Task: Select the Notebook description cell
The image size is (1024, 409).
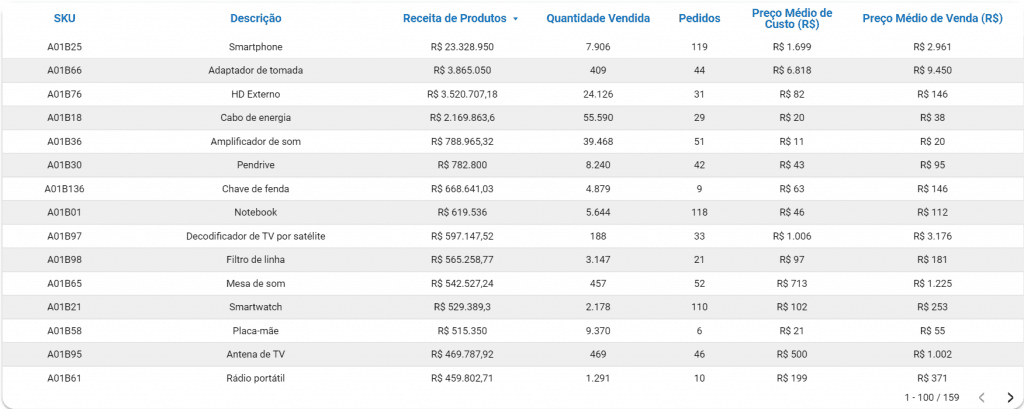Action: [256, 212]
